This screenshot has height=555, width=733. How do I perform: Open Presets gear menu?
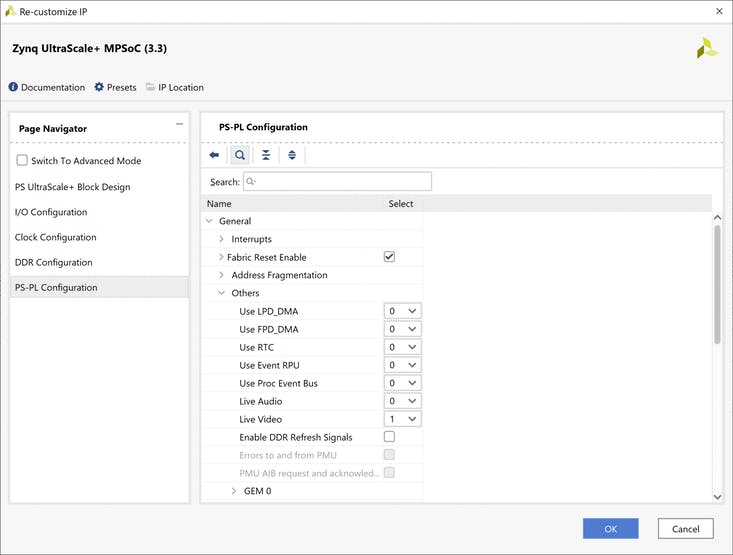click(99, 87)
